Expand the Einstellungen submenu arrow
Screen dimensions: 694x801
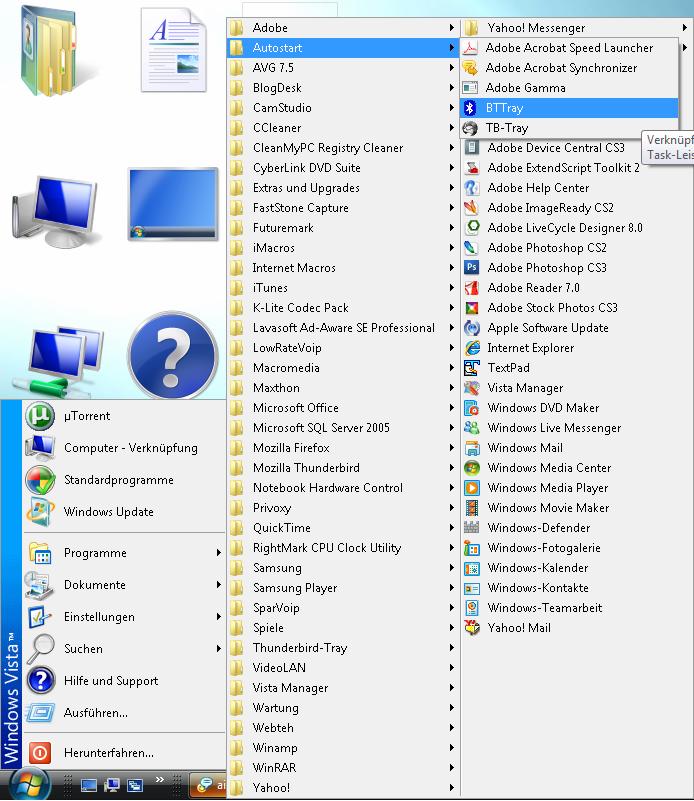219,617
